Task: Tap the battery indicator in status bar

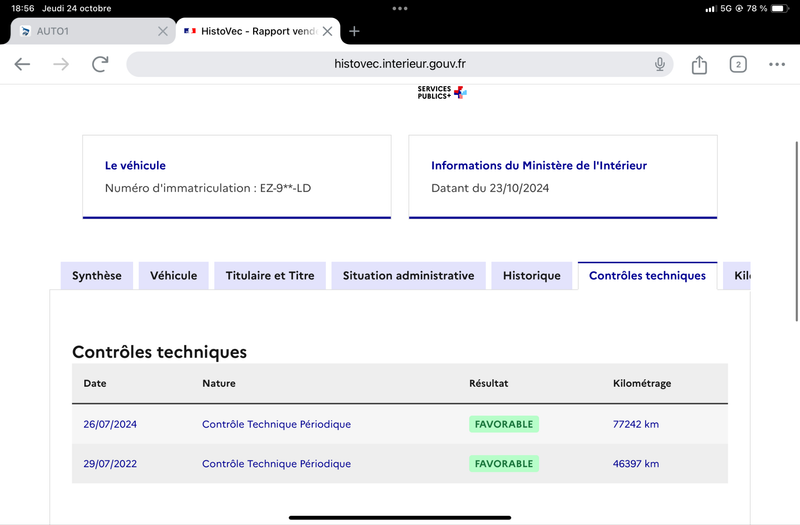Action: pyautogui.click(x=780, y=8)
